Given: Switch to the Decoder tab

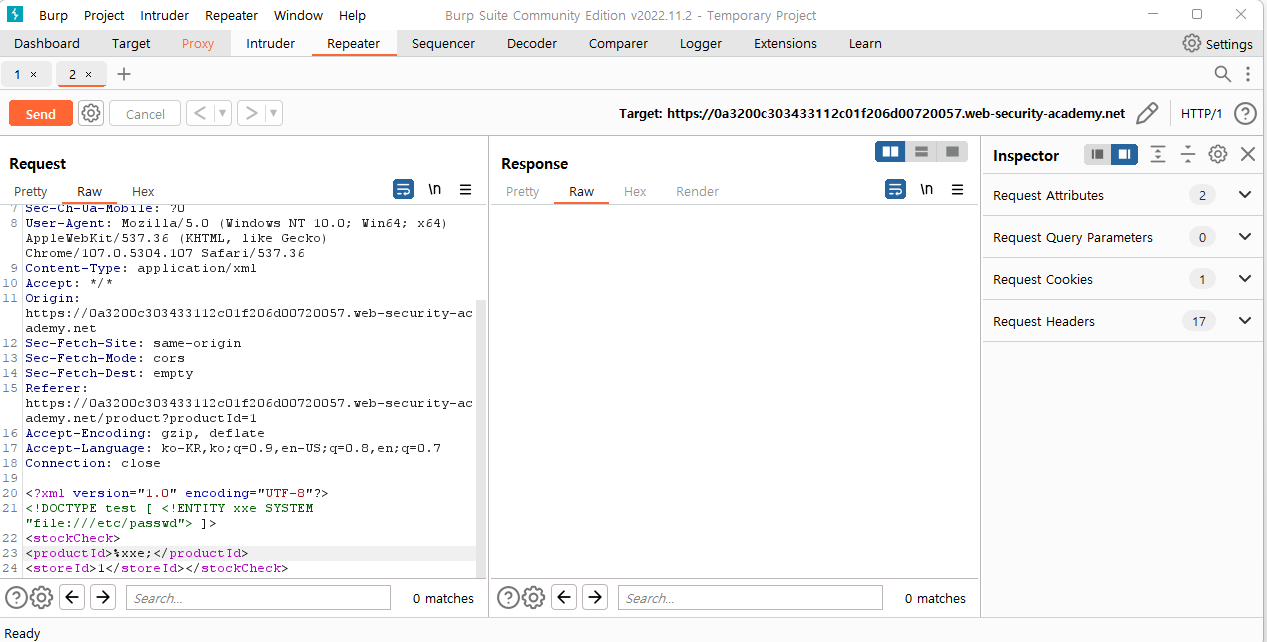Looking at the screenshot, I should click(532, 44).
